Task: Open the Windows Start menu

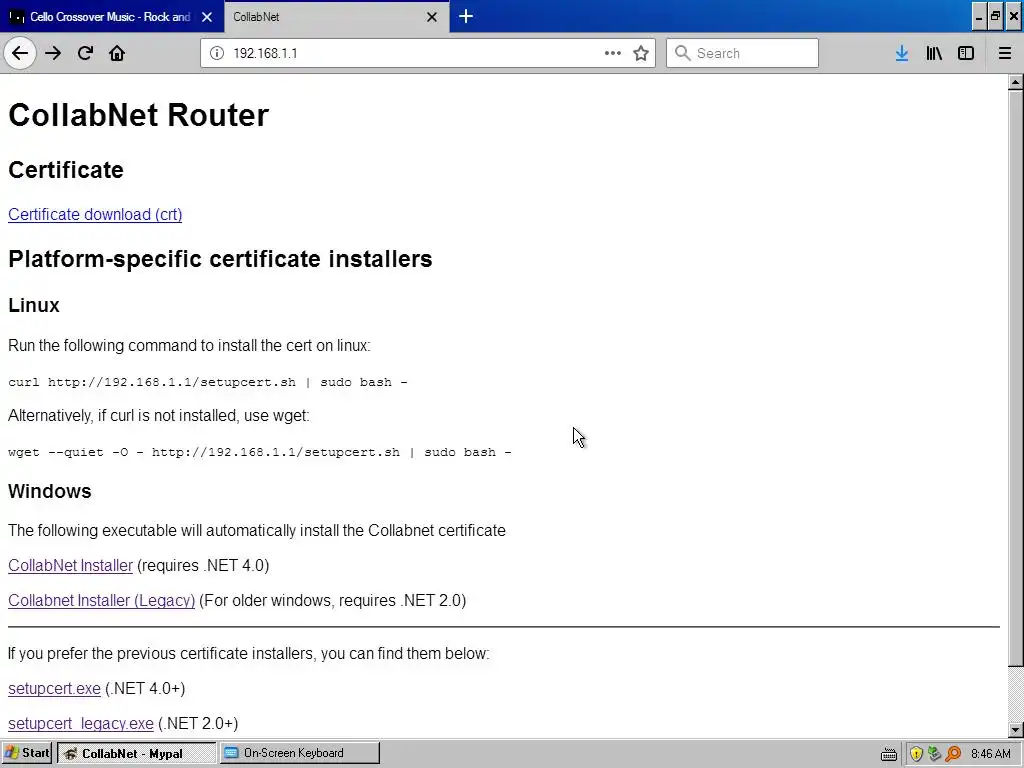Action: click(x=27, y=753)
